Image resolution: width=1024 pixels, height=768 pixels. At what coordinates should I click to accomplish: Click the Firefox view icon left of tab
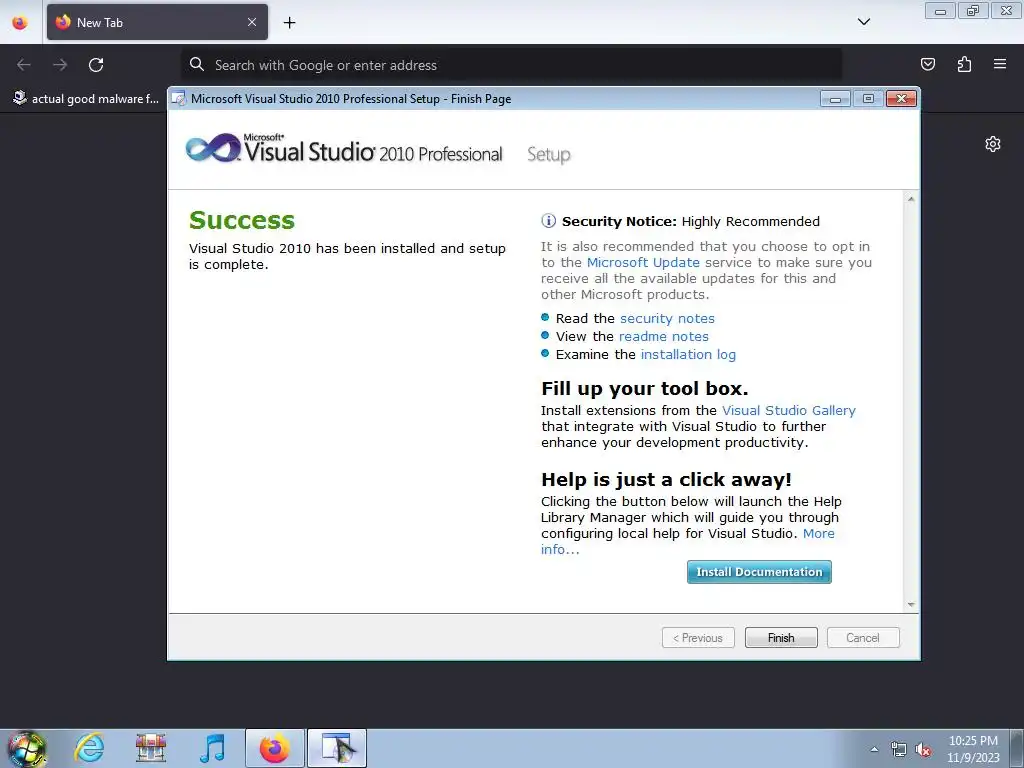(20, 22)
